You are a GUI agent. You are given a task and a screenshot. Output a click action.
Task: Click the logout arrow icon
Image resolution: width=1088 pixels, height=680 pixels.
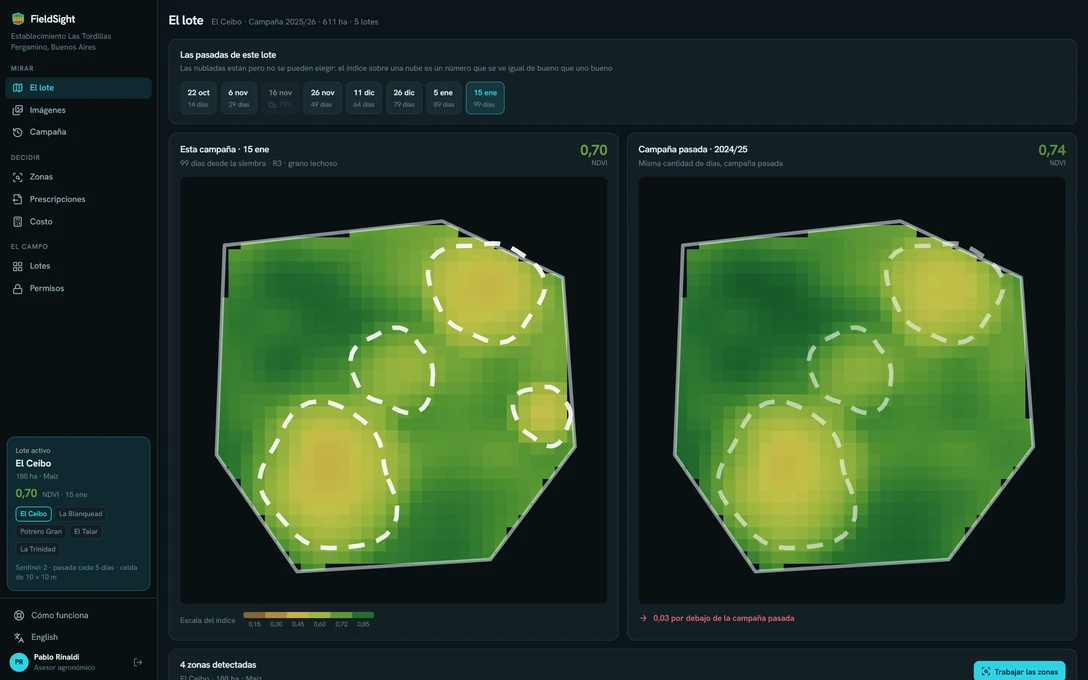click(138, 662)
